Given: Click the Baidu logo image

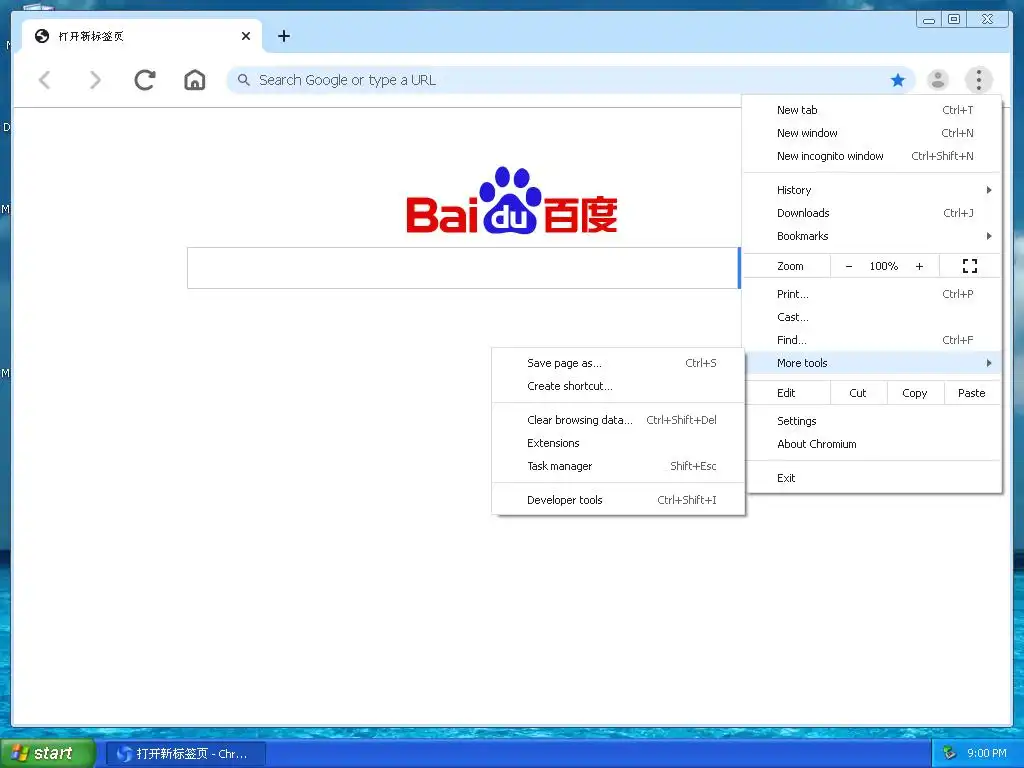Looking at the screenshot, I should coord(511,200).
